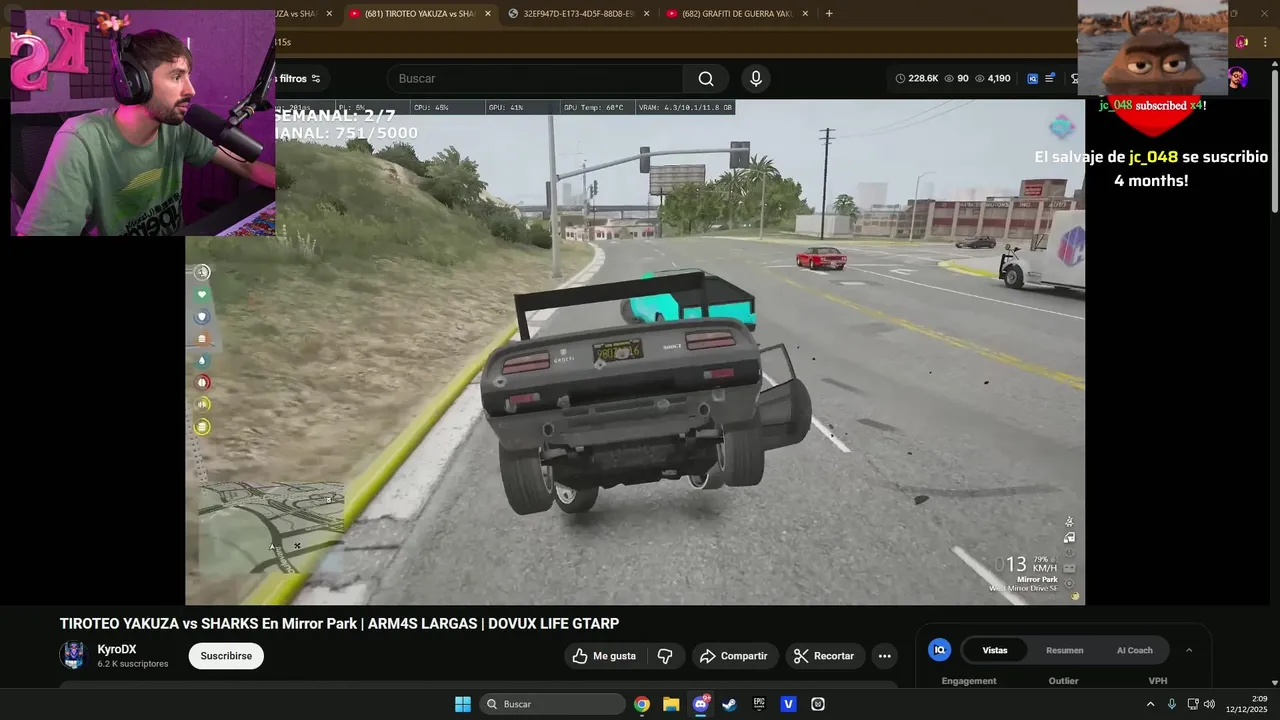Dislike the video with thumbs-down

665,656
